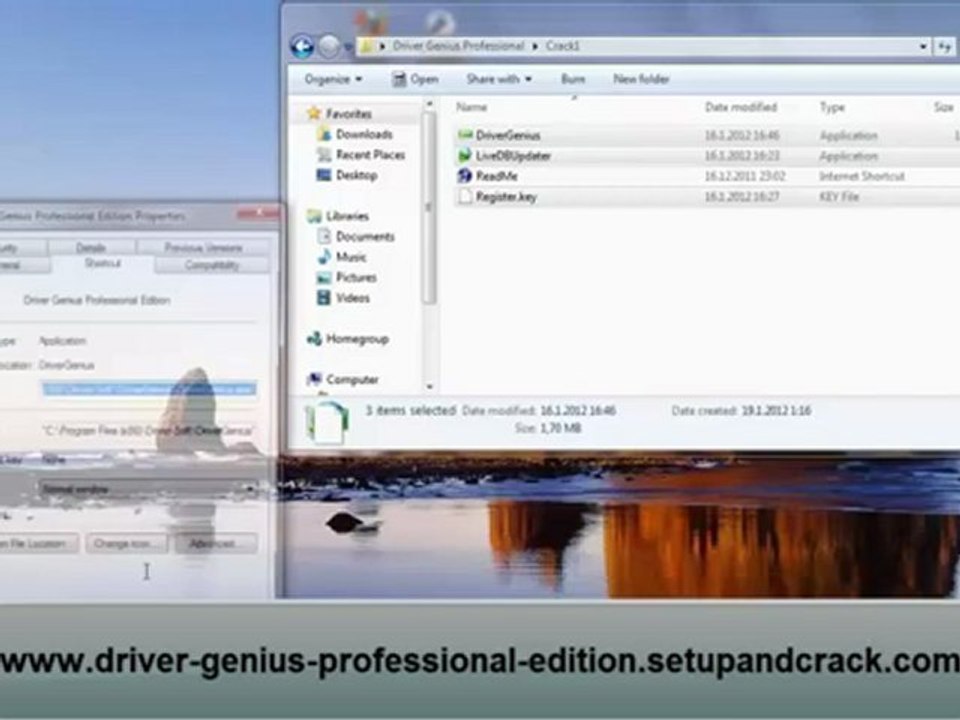Screen dimensions: 960x720
Task: Click the Music note icon
Action: point(324,257)
